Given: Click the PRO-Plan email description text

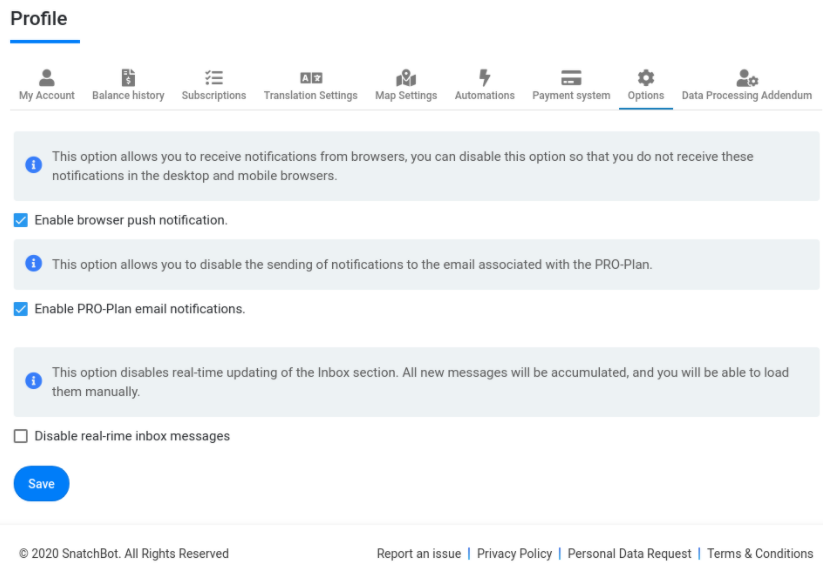Looking at the screenshot, I should coord(352,264).
